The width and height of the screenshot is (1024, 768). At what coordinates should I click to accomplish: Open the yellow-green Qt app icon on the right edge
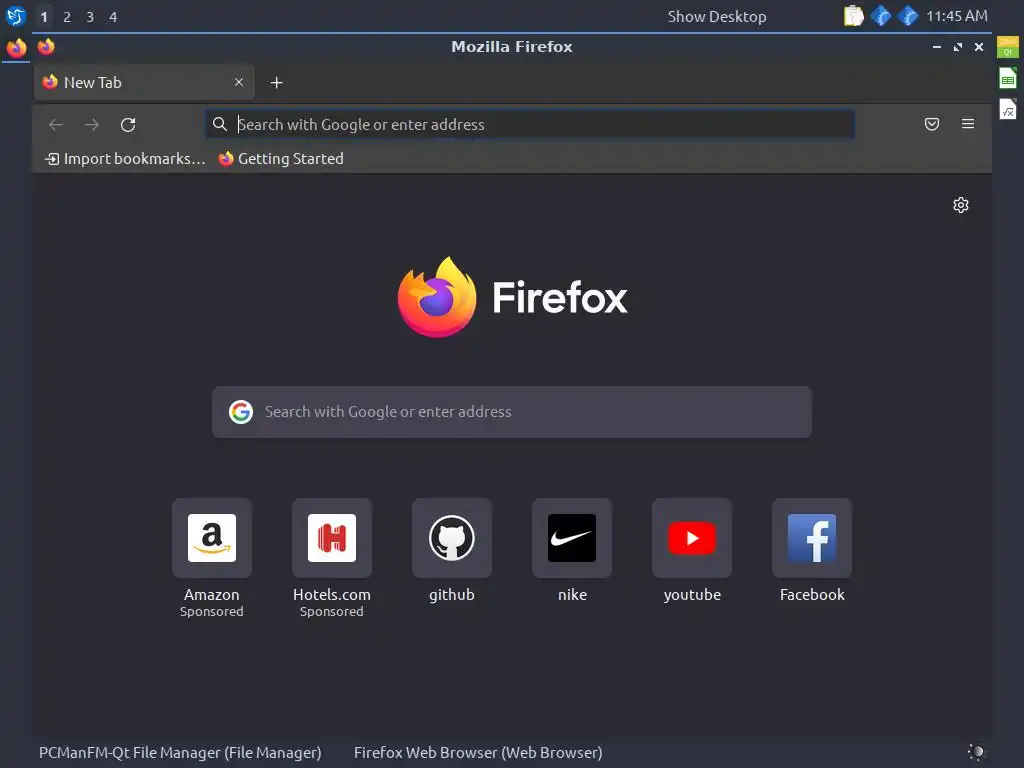(1008, 48)
